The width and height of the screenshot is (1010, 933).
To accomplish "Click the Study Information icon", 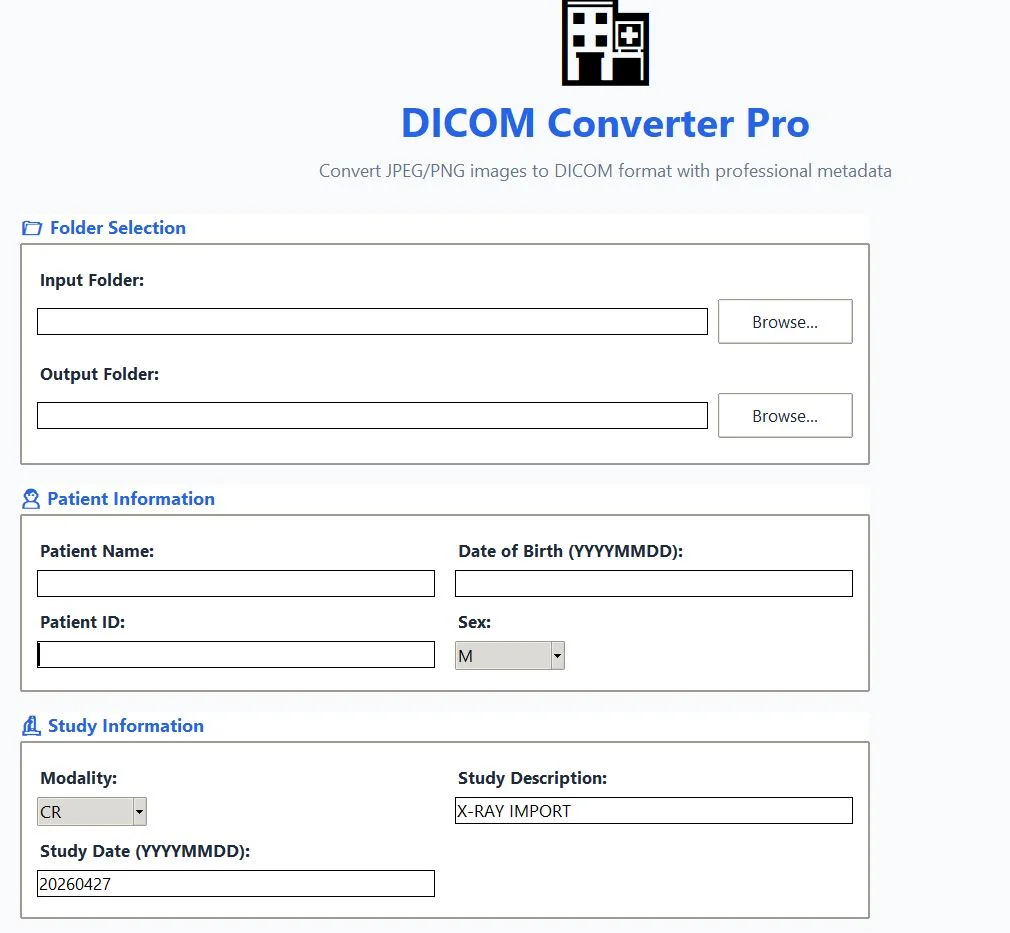I will [31, 726].
